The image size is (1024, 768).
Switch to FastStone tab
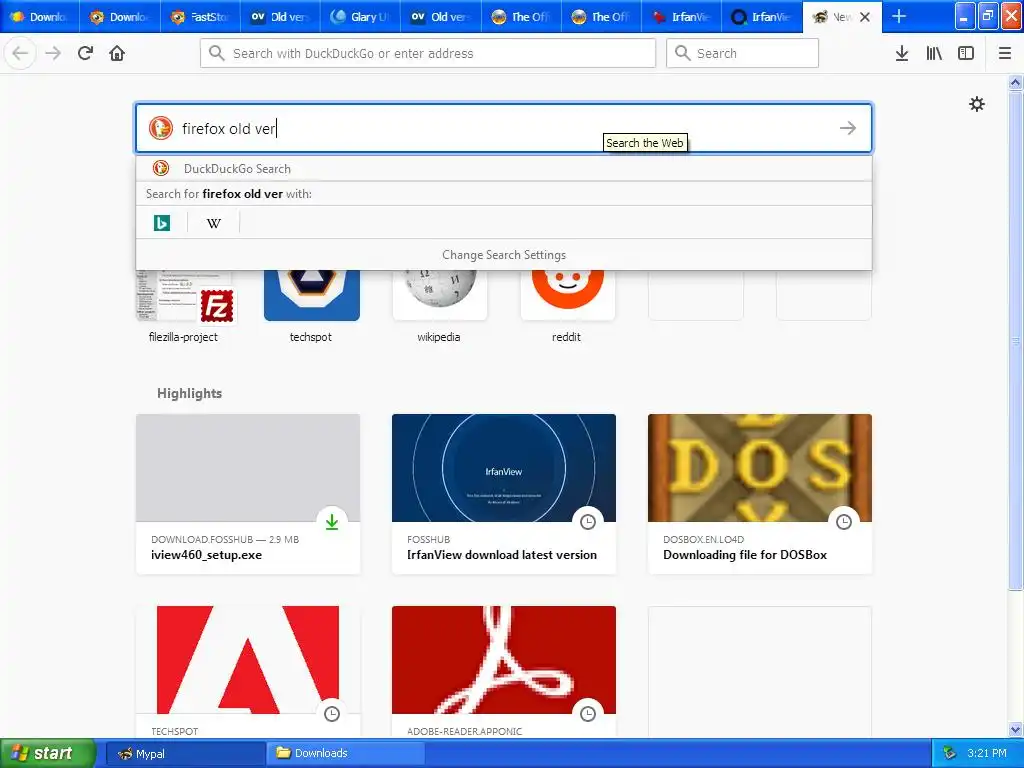tap(200, 17)
